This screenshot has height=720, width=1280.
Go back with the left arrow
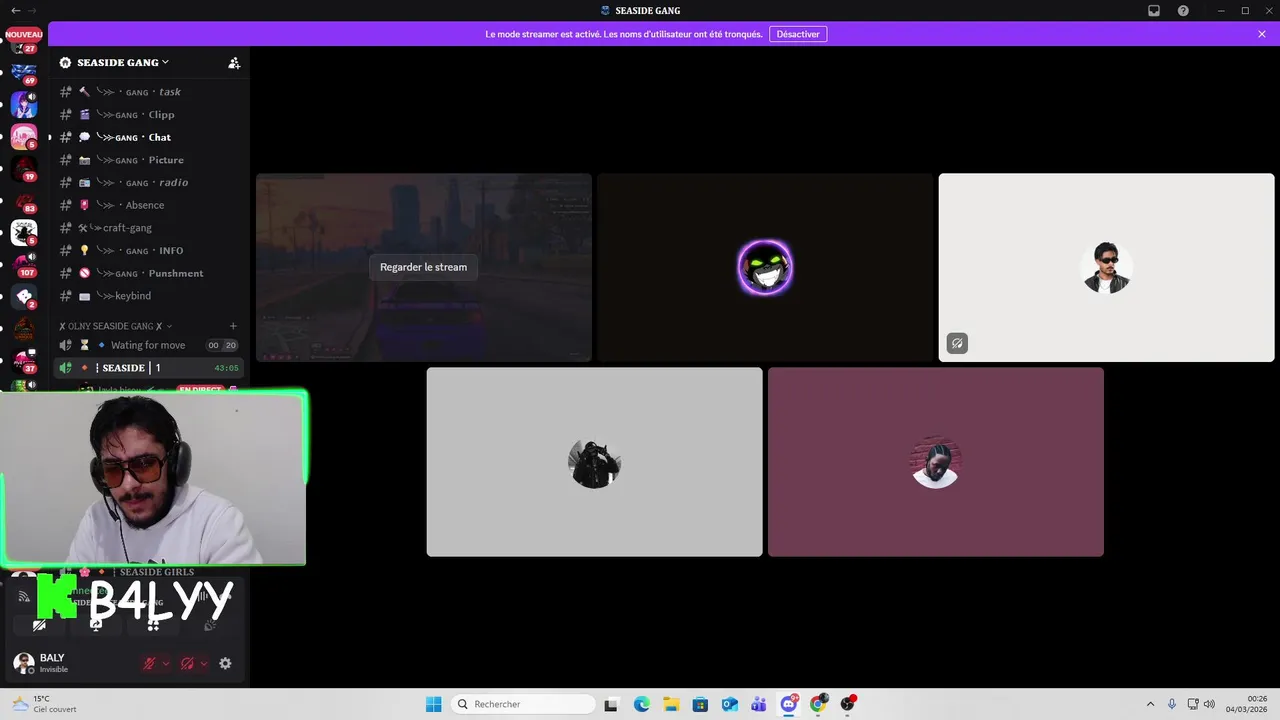[15, 10]
